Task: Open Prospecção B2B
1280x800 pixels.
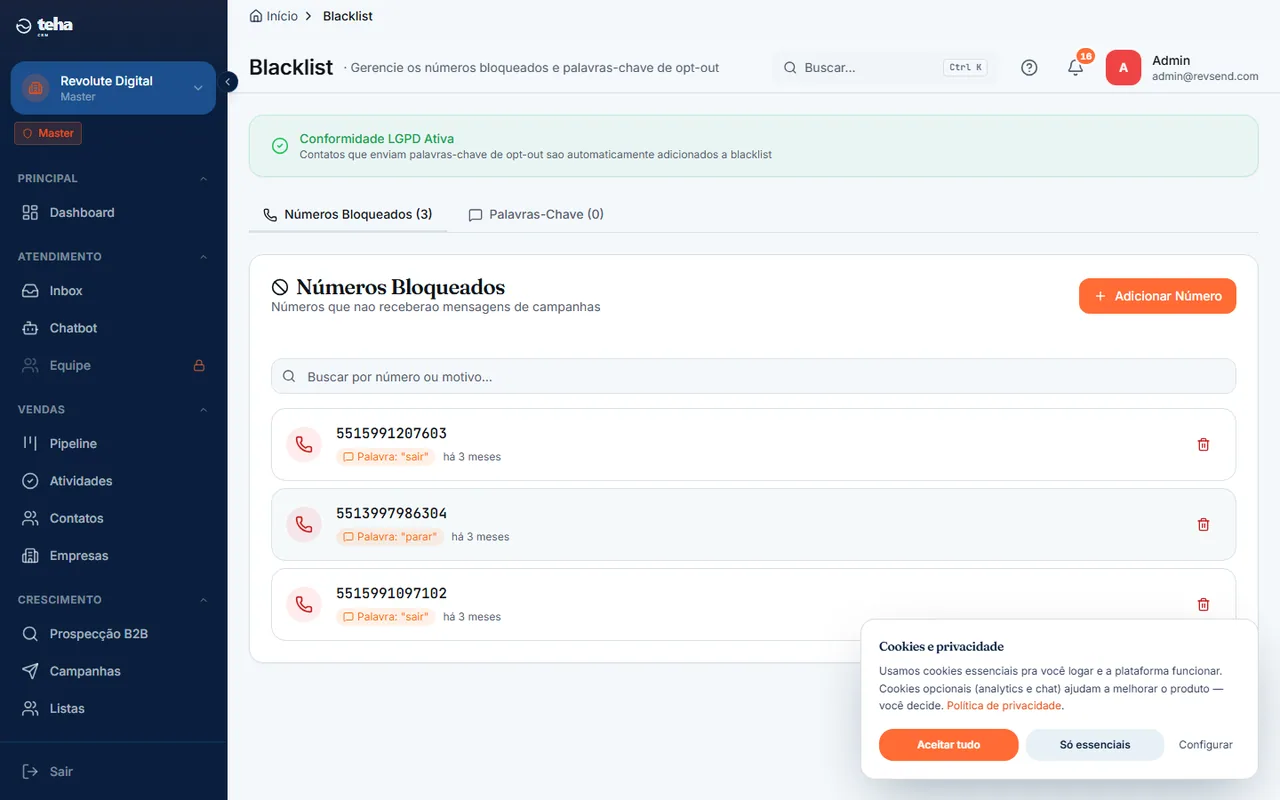Action: point(113,634)
